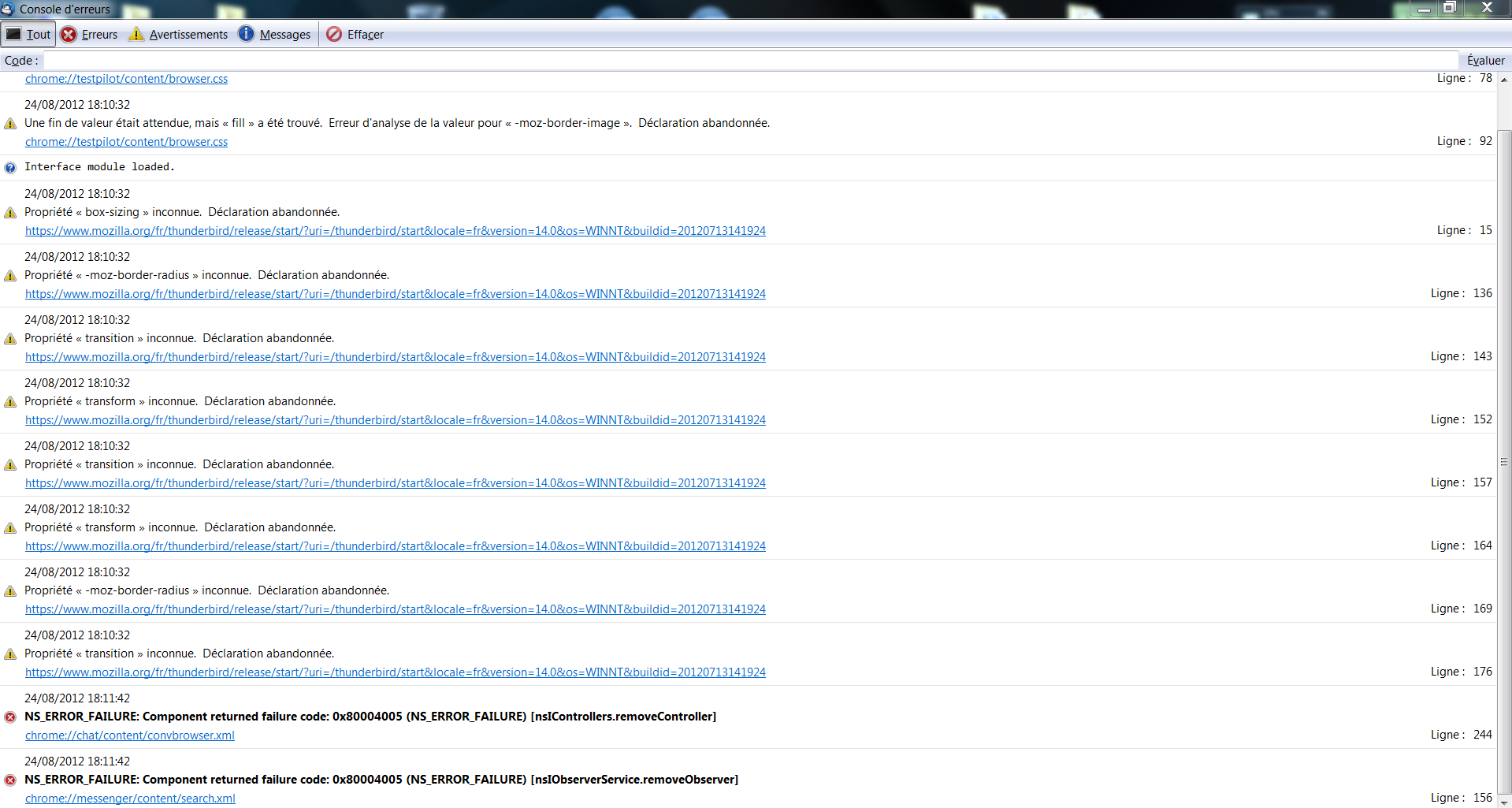Select the nsIObserverService.removeObserver error text
1512x808 pixels.
[381, 780]
